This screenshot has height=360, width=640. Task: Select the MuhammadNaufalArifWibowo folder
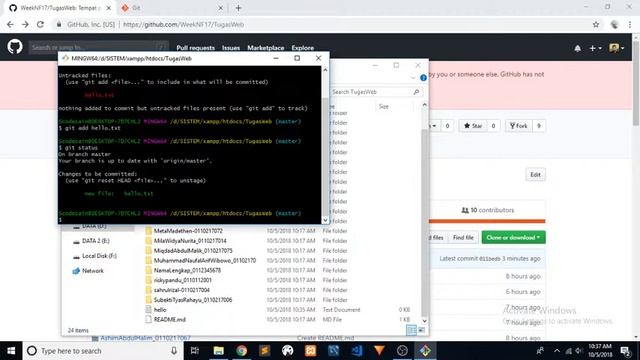[x=205, y=260]
